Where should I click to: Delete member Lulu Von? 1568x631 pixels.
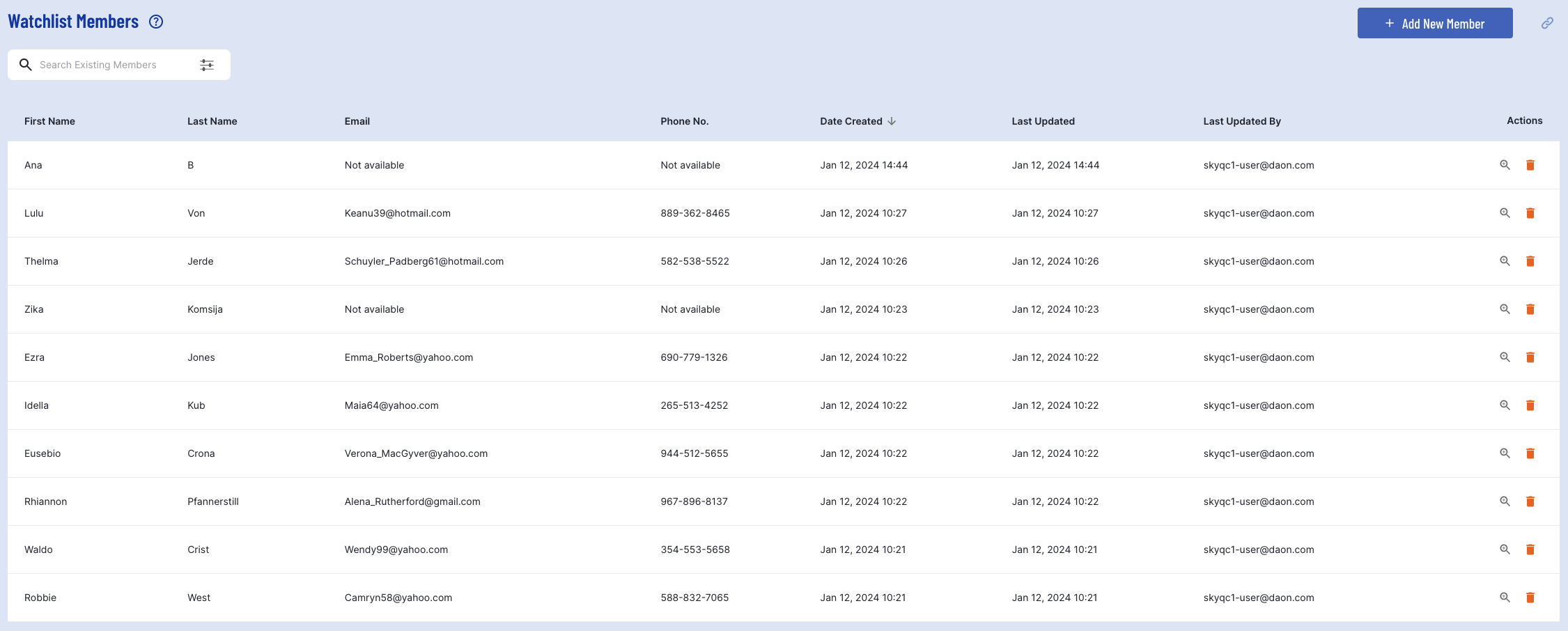pos(1530,213)
